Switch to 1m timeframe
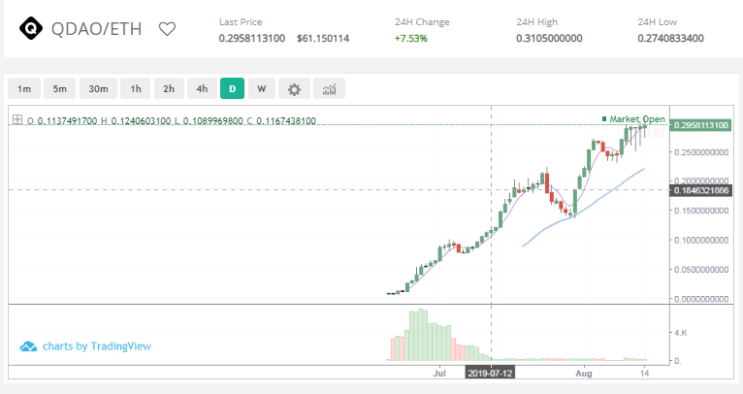The width and height of the screenshot is (743, 394). pyautogui.click(x=24, y=89)
